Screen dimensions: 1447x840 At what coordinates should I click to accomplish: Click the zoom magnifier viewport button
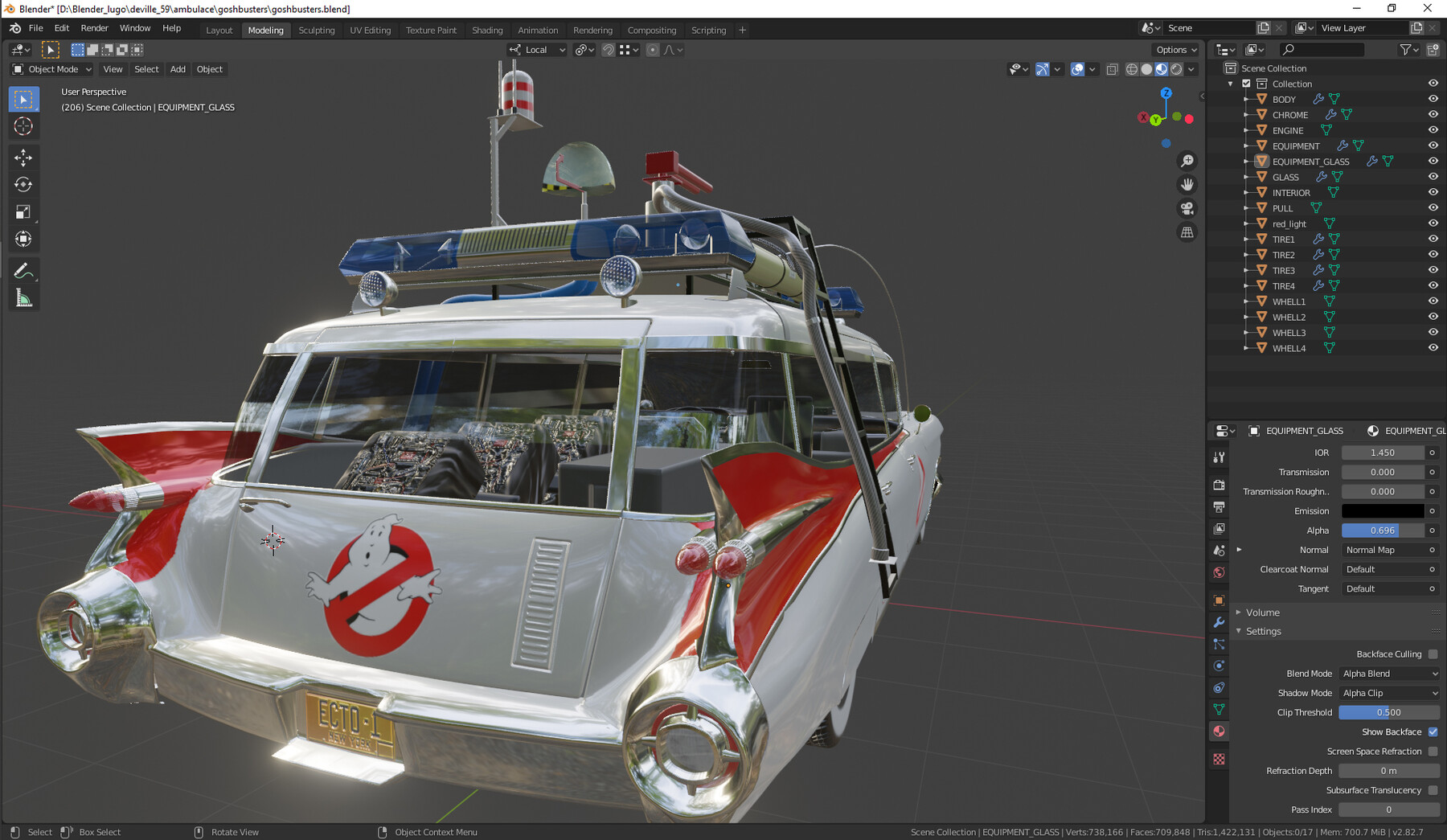(x=1187, y=161)
